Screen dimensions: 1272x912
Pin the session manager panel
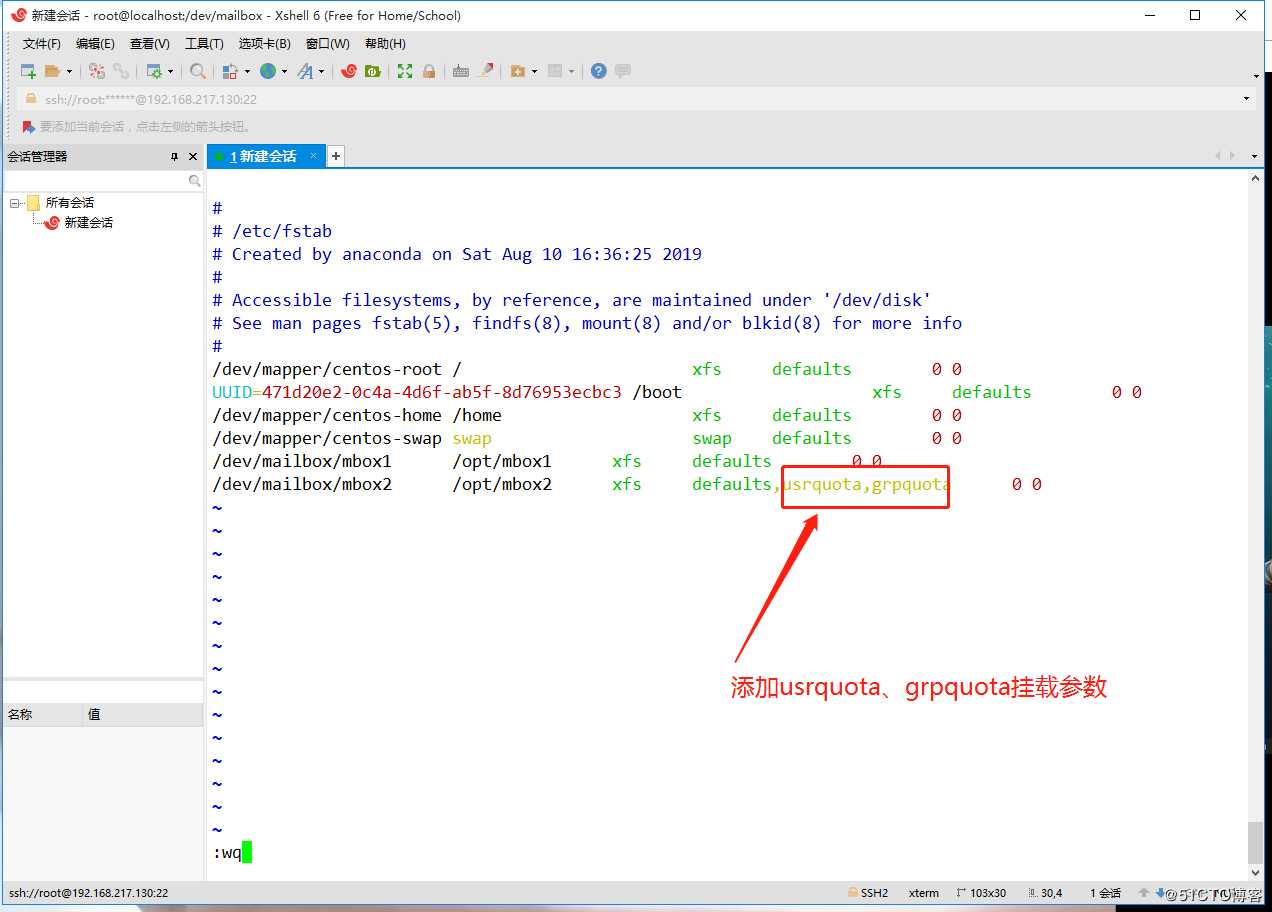(x=174, y=157)
